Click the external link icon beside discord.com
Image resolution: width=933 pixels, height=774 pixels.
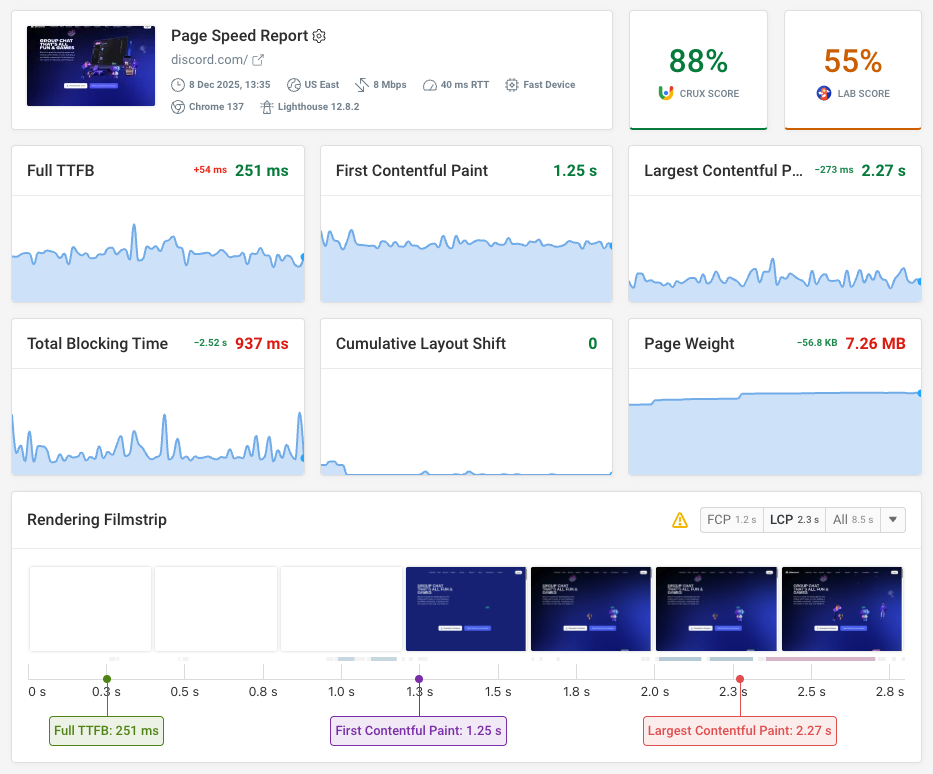click(x=257, y=59)
